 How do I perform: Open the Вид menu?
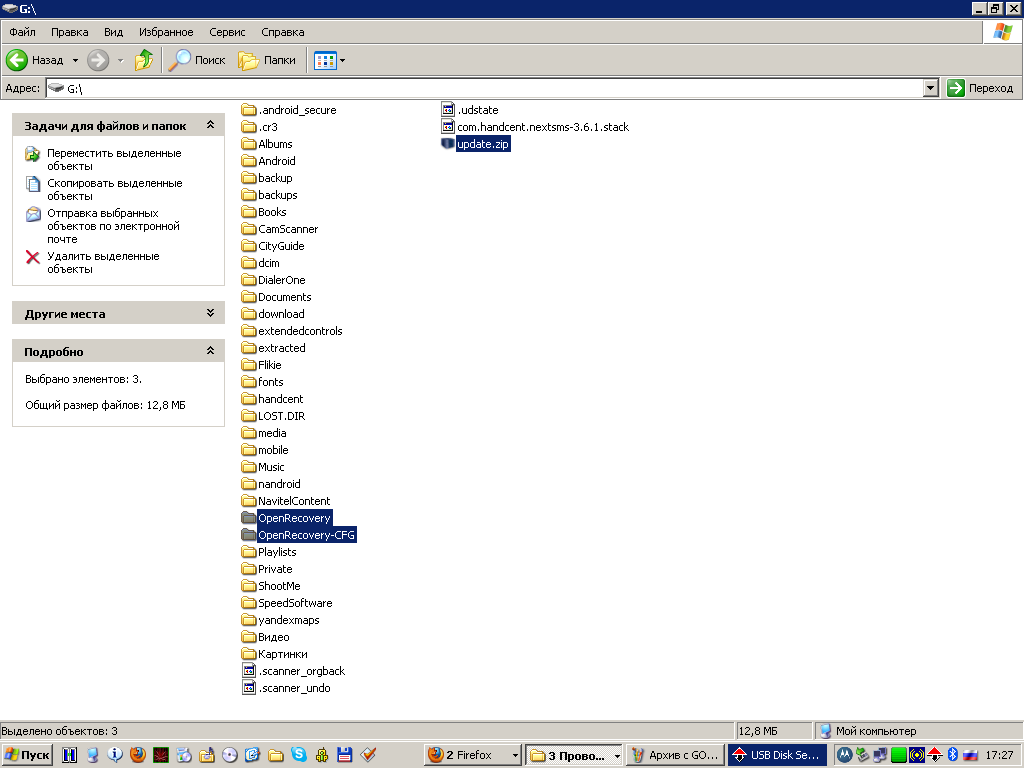tap(113, 32)
